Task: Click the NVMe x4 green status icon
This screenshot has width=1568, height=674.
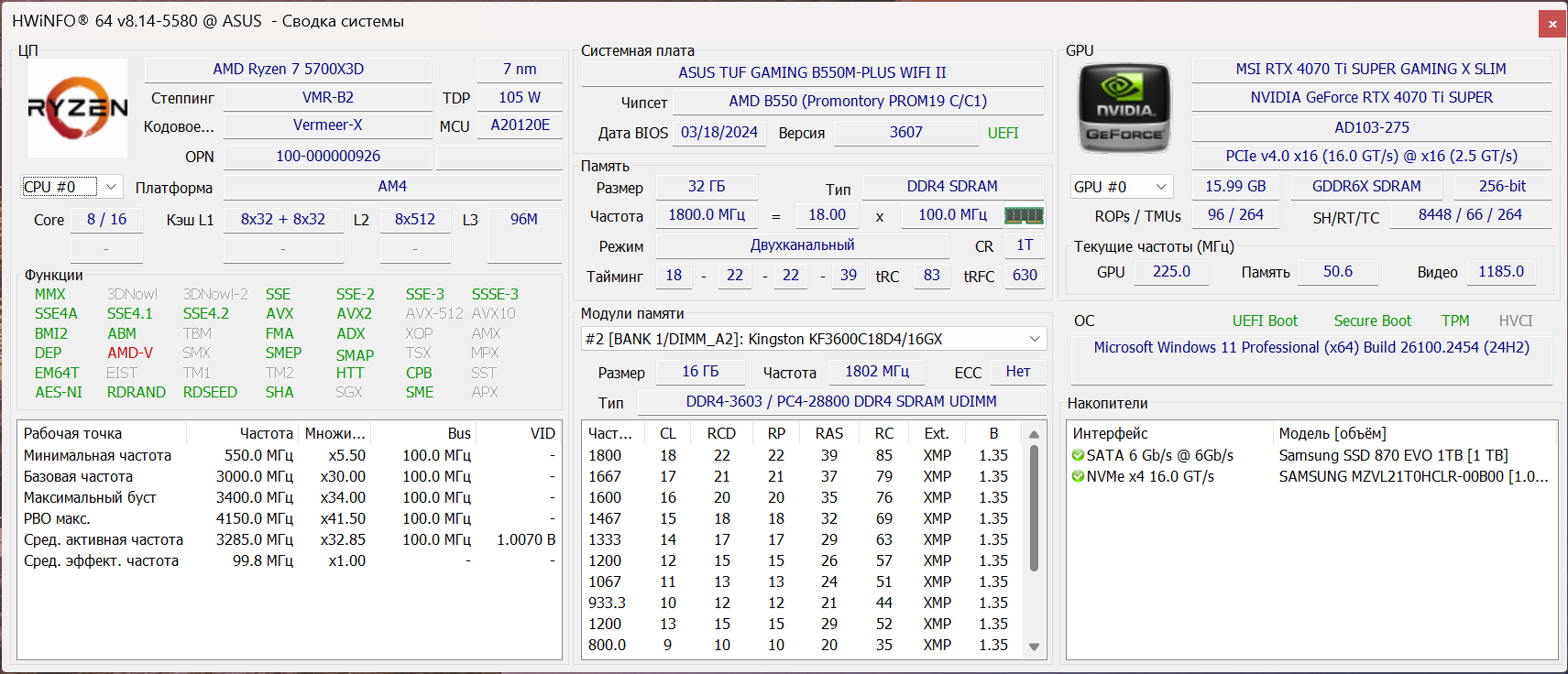Action: [x=1079, y=476]
